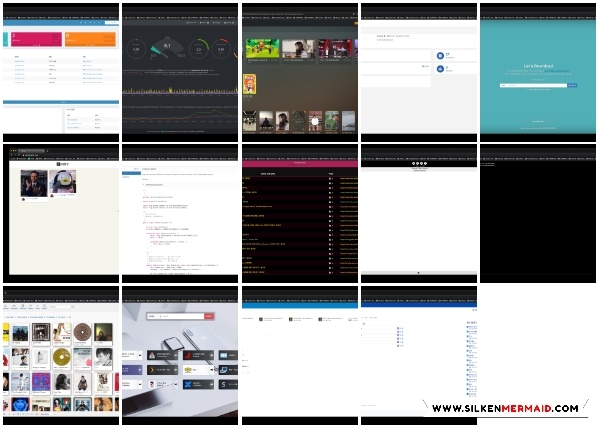This screenshot has width=600, height=428.
Task: Click the magenta header bar above the dark file list
Action: (300, 163)
